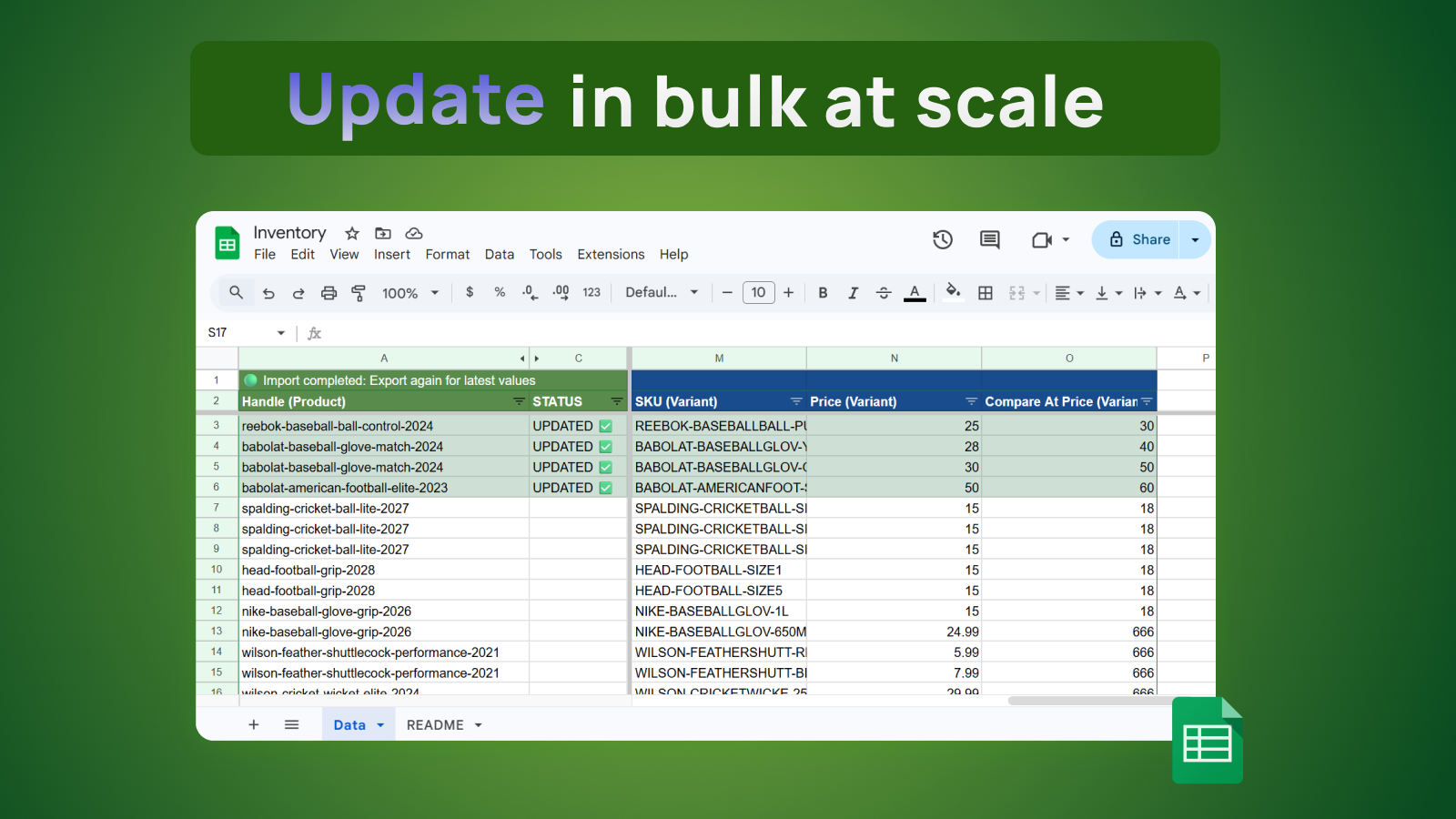Open the text rotation dropdown

pos(1187,293)
